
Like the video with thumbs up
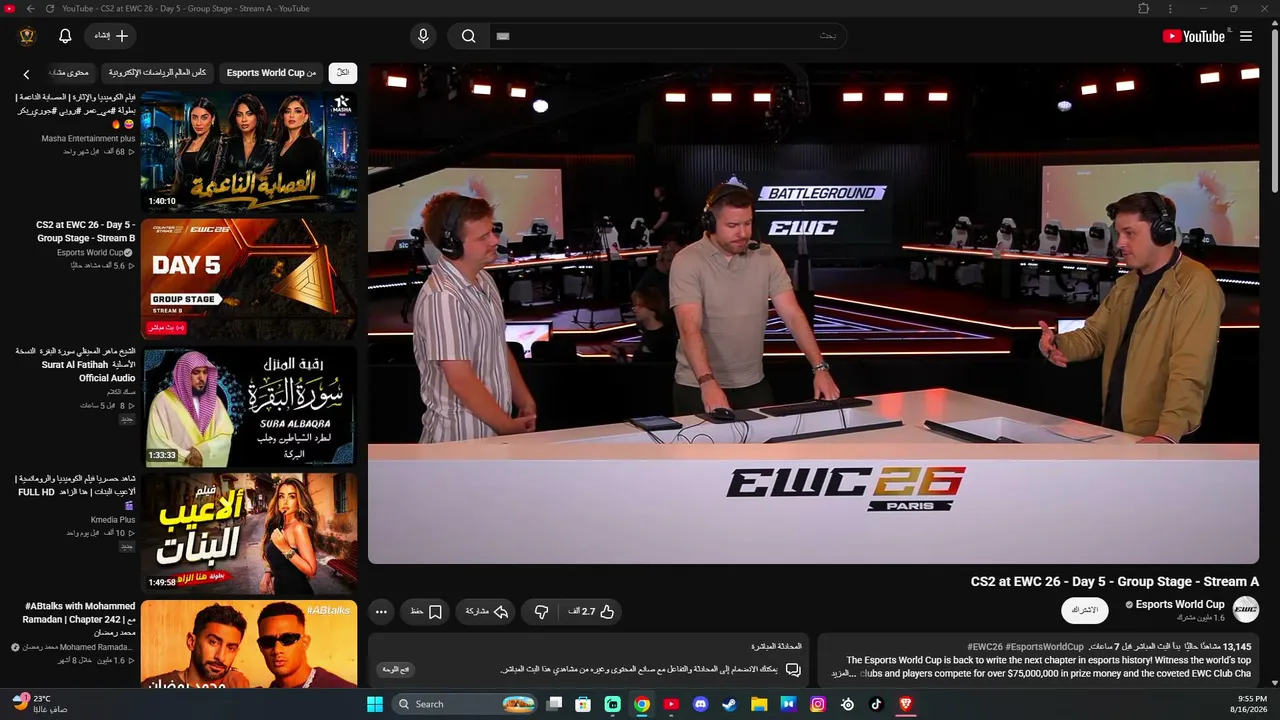click(594, 611)
